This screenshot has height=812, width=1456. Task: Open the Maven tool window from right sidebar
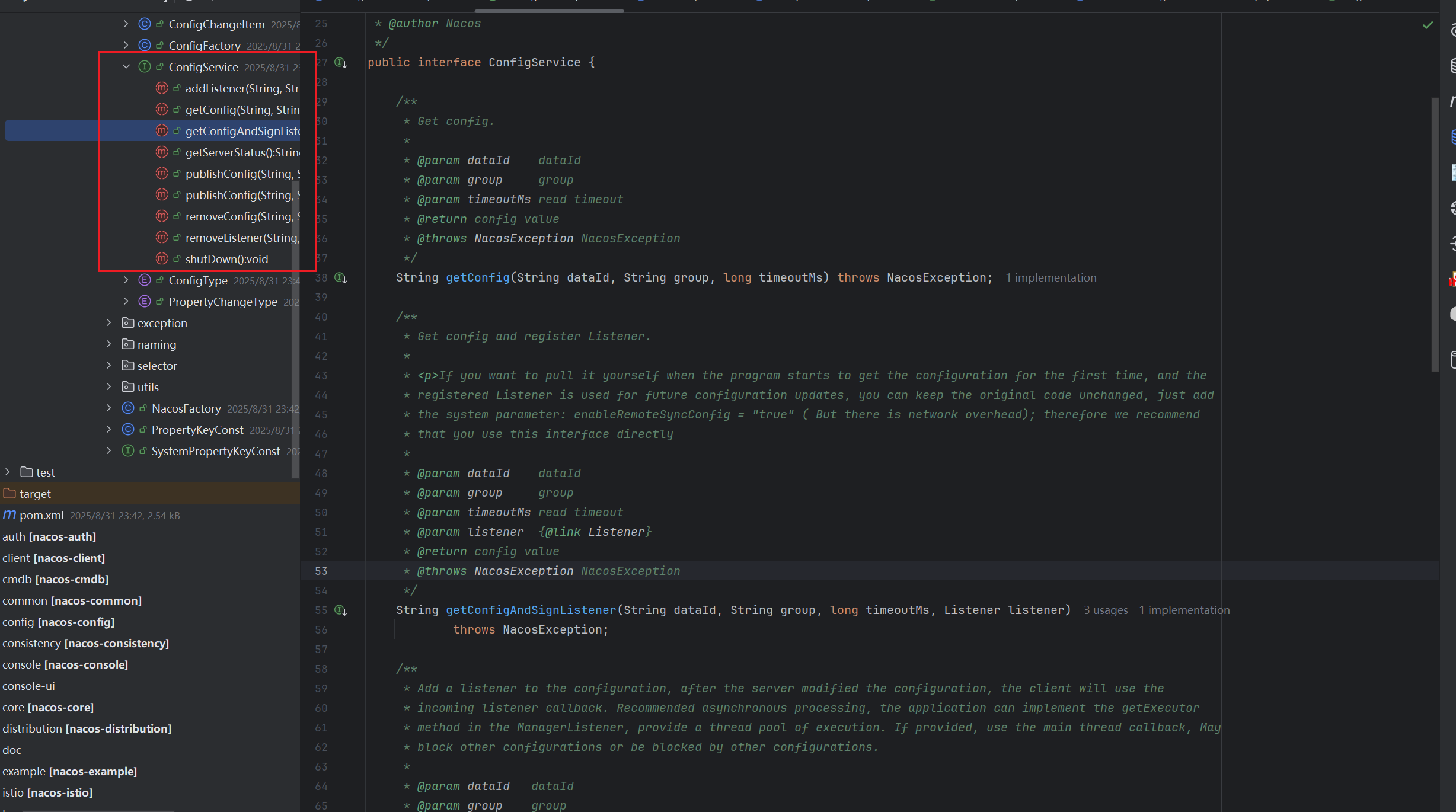[x=1452, y=101]
